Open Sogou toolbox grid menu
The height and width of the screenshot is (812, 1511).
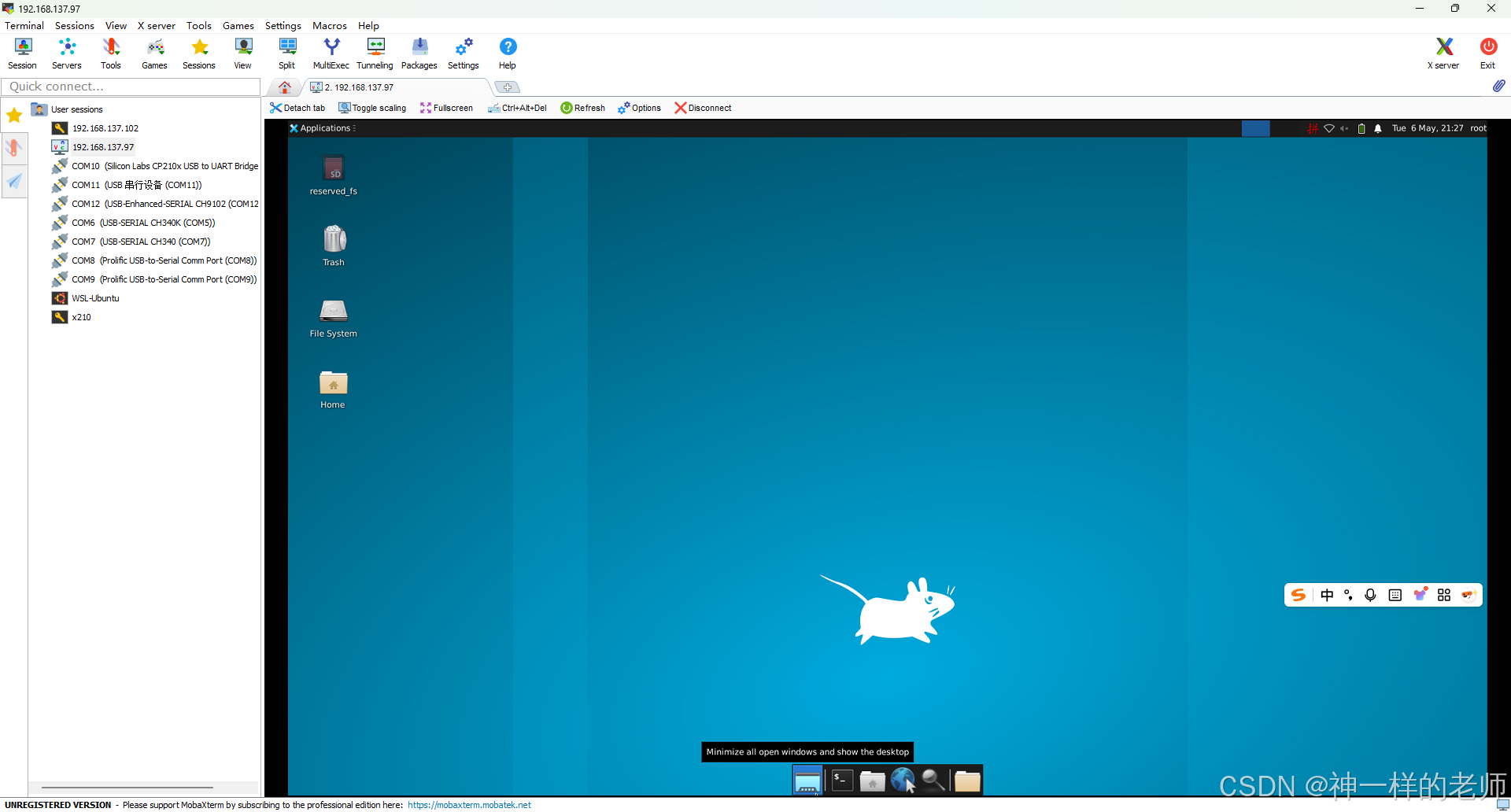(1443, 595)
